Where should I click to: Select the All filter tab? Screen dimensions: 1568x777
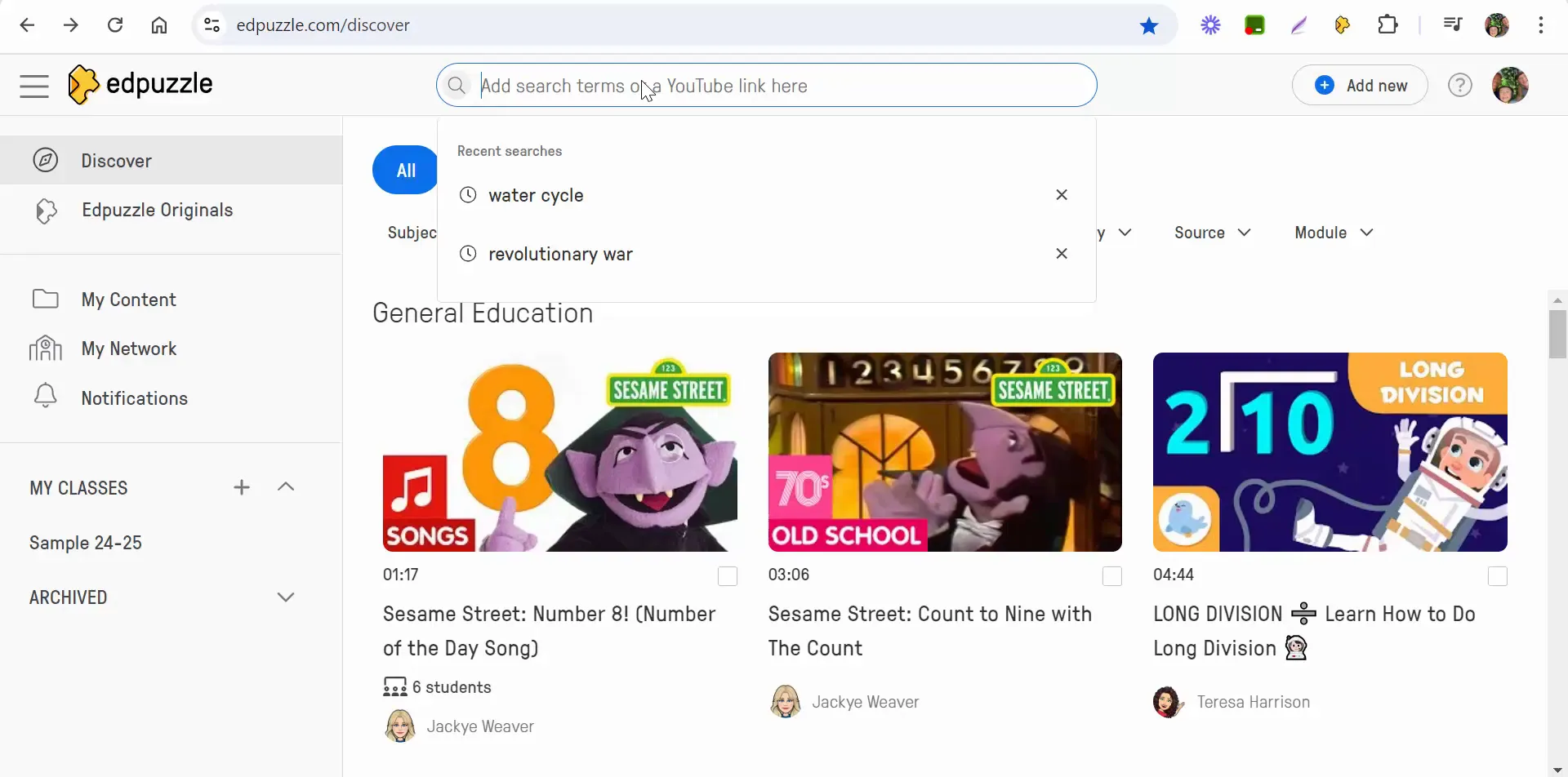pos(406,170)
